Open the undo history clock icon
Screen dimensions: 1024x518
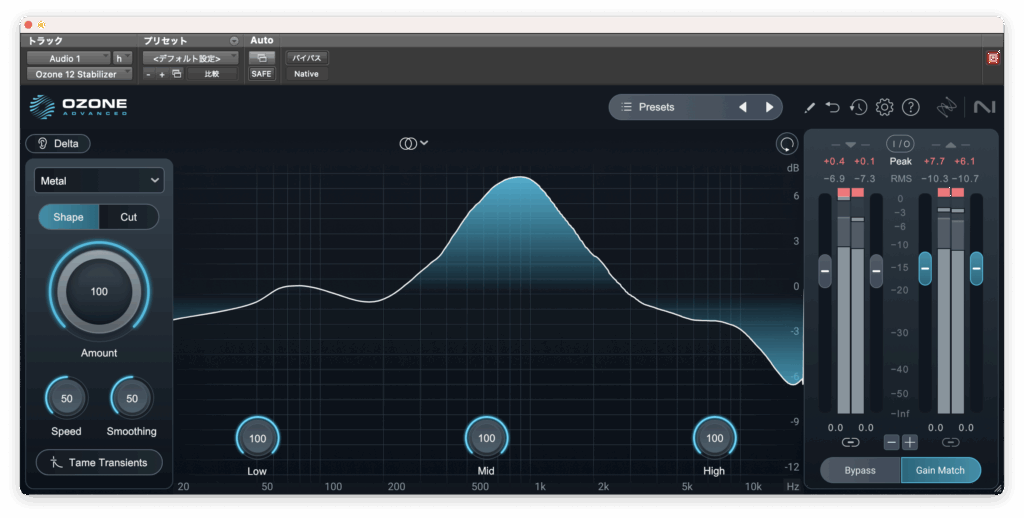[858, 107]
